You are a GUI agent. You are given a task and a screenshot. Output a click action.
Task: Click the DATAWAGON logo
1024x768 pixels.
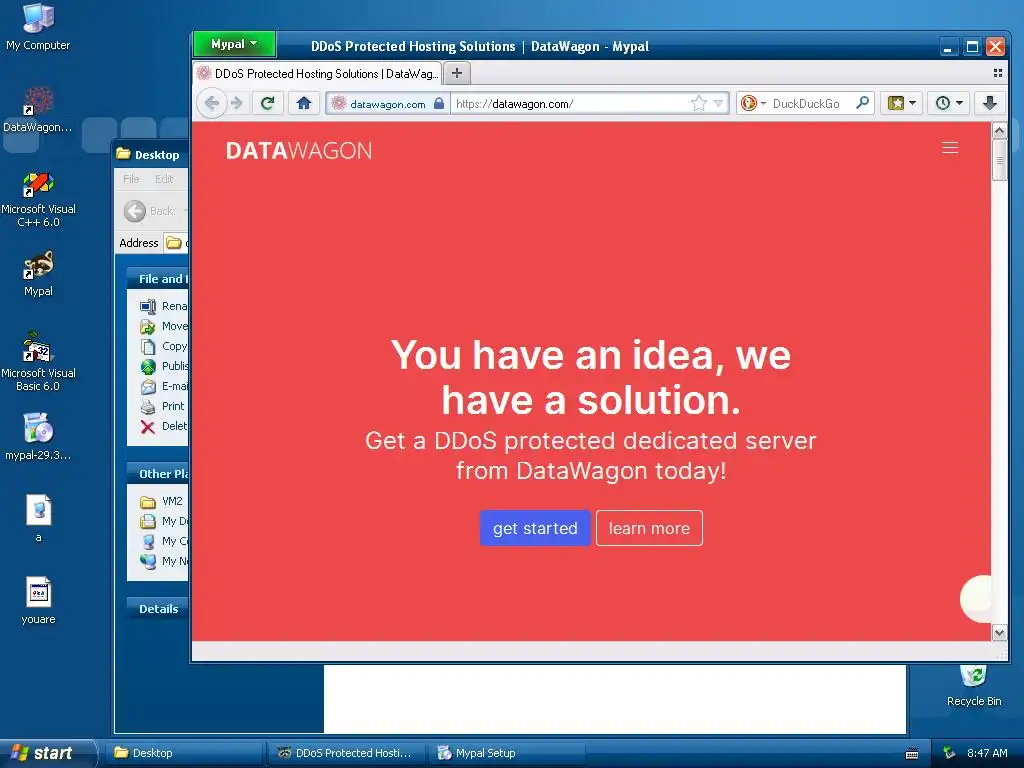(298, 151)
